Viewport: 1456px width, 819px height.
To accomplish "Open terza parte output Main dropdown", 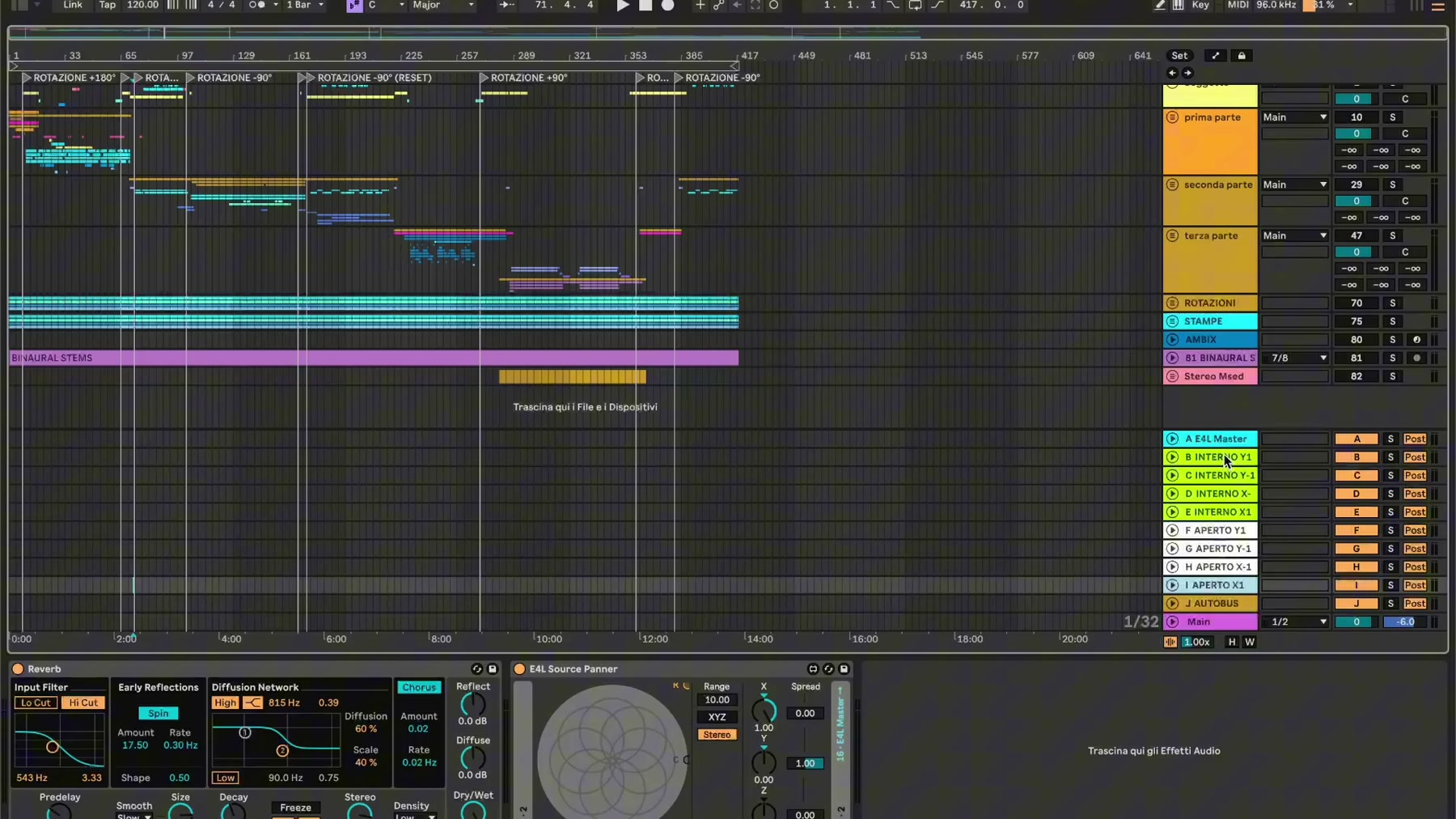I will click(1295, 236).
